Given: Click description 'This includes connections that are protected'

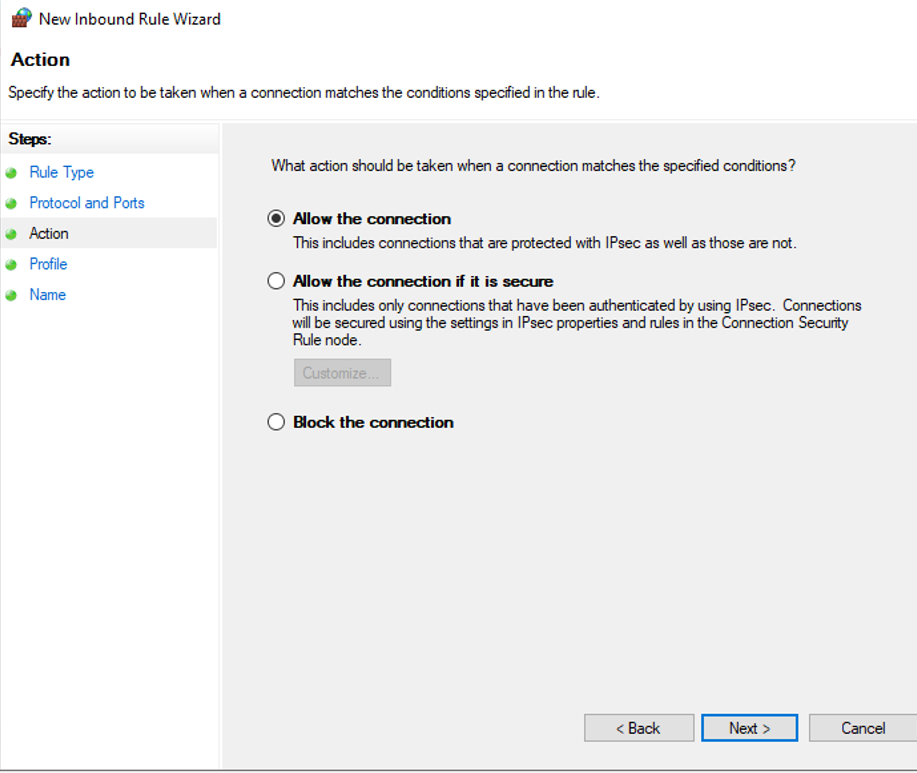Looking at the screenshot, I should (x=544, y=243).
